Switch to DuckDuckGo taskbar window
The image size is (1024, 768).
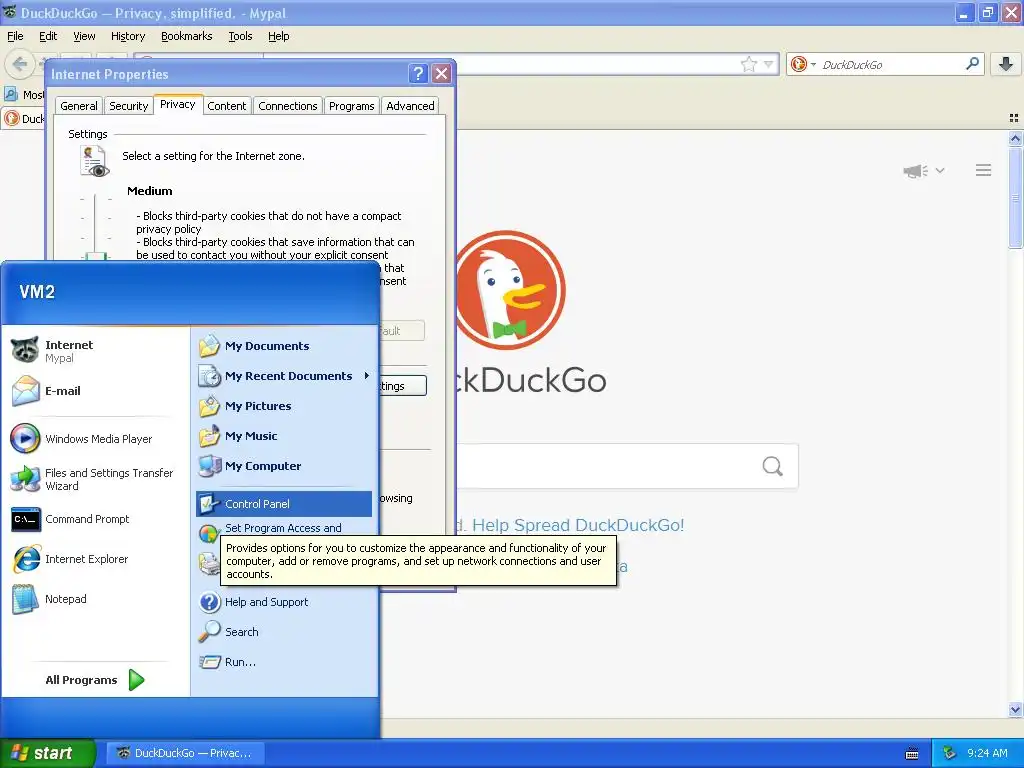[x=185, y=753]
